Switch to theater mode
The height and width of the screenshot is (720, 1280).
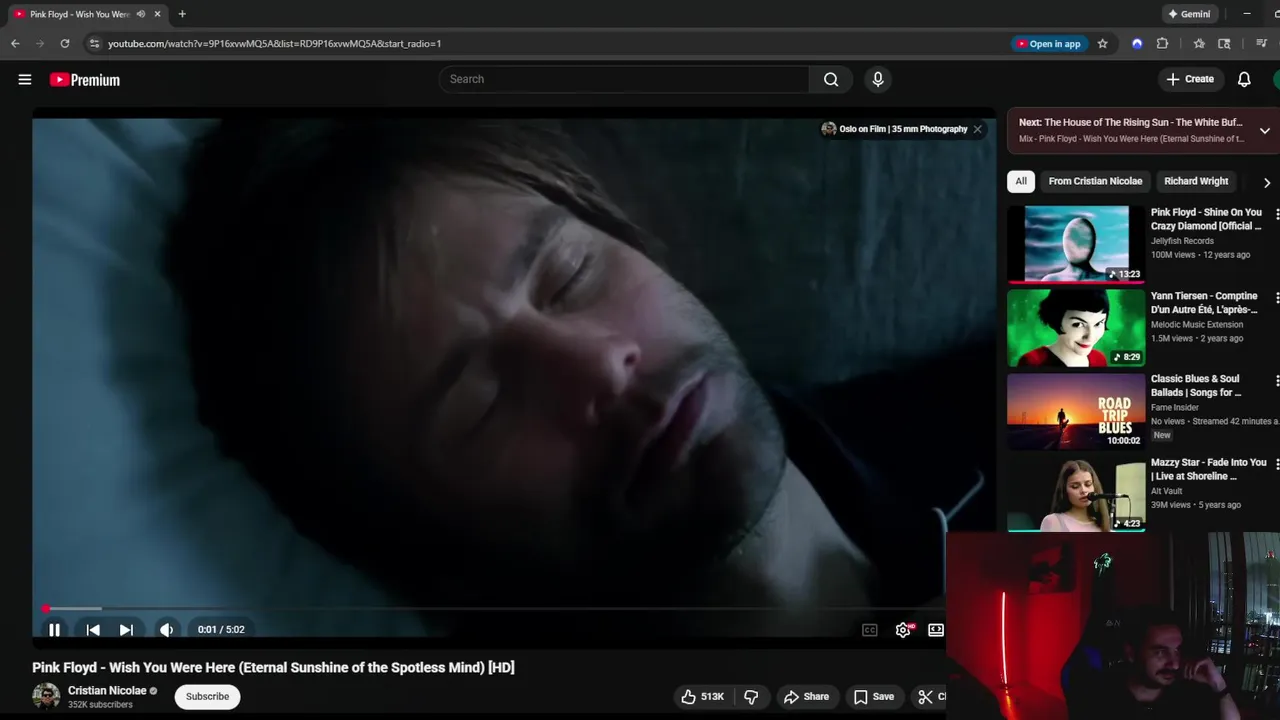point(936,630)
